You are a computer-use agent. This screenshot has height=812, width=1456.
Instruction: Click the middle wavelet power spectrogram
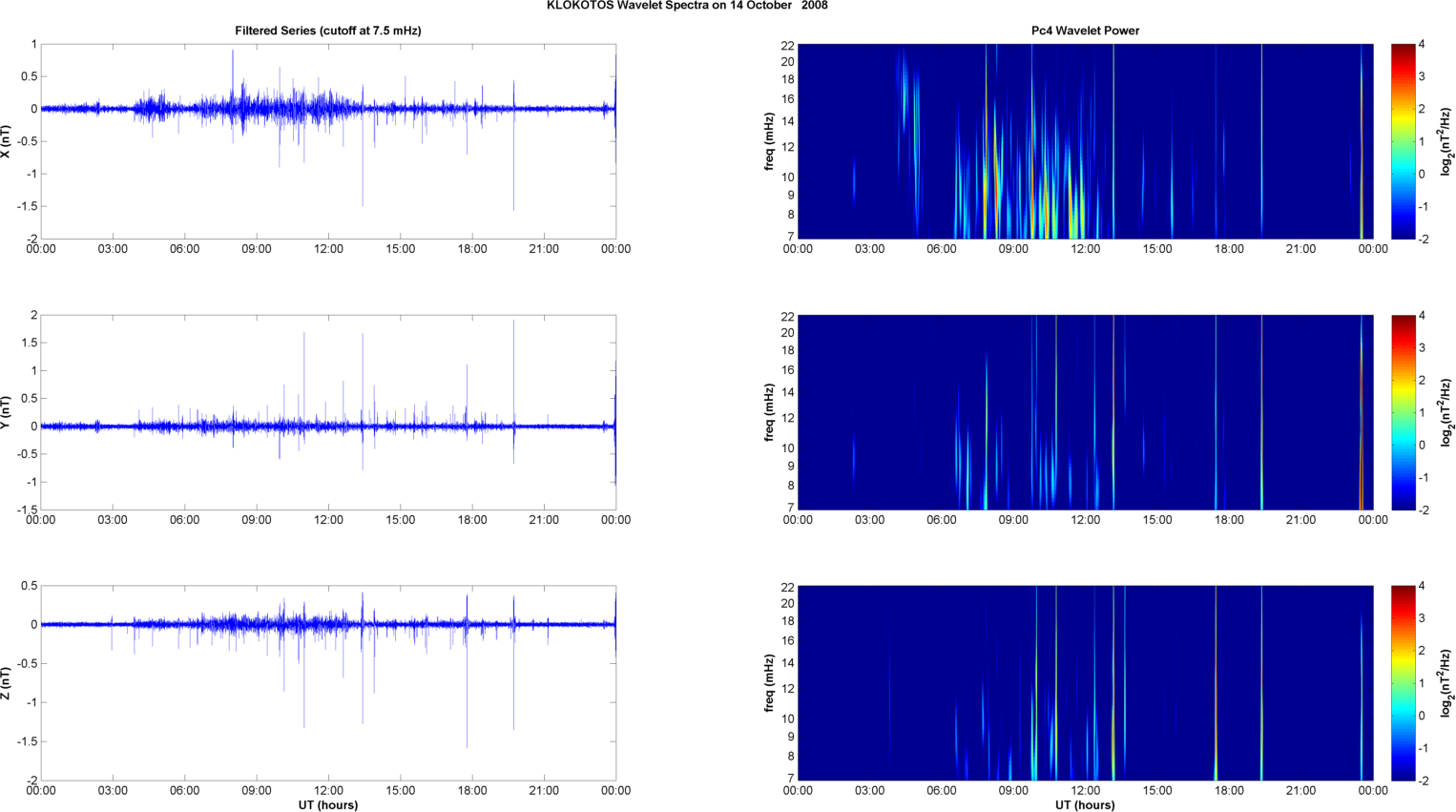tap(1085, 412)
